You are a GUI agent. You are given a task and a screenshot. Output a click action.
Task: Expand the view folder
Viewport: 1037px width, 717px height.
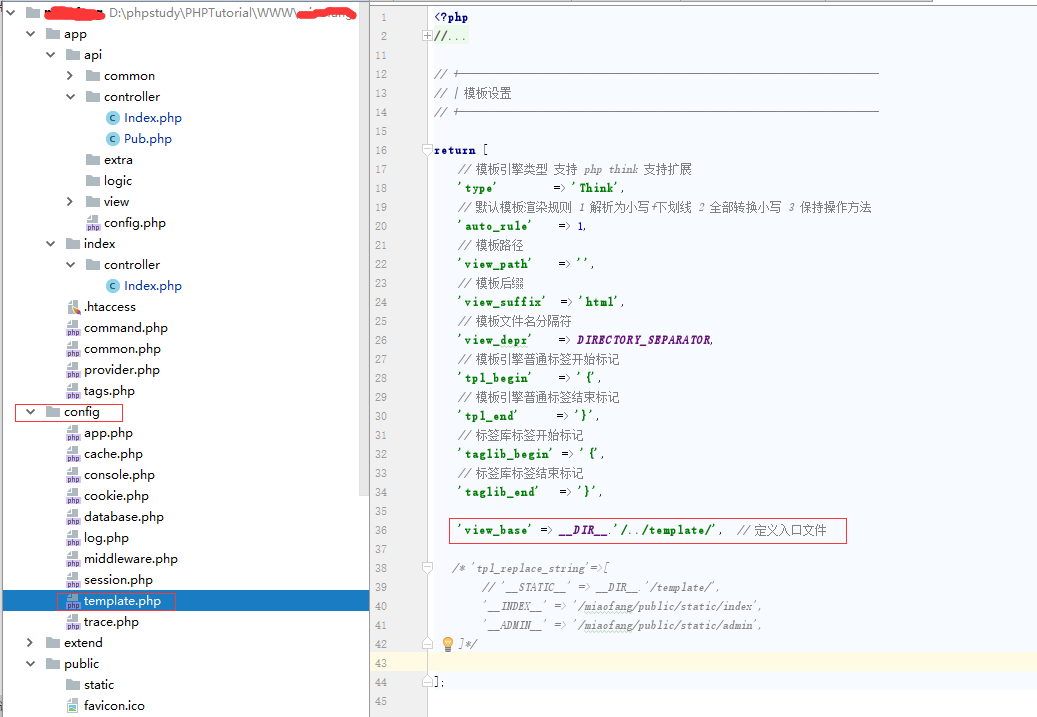[x=68, y=201]
